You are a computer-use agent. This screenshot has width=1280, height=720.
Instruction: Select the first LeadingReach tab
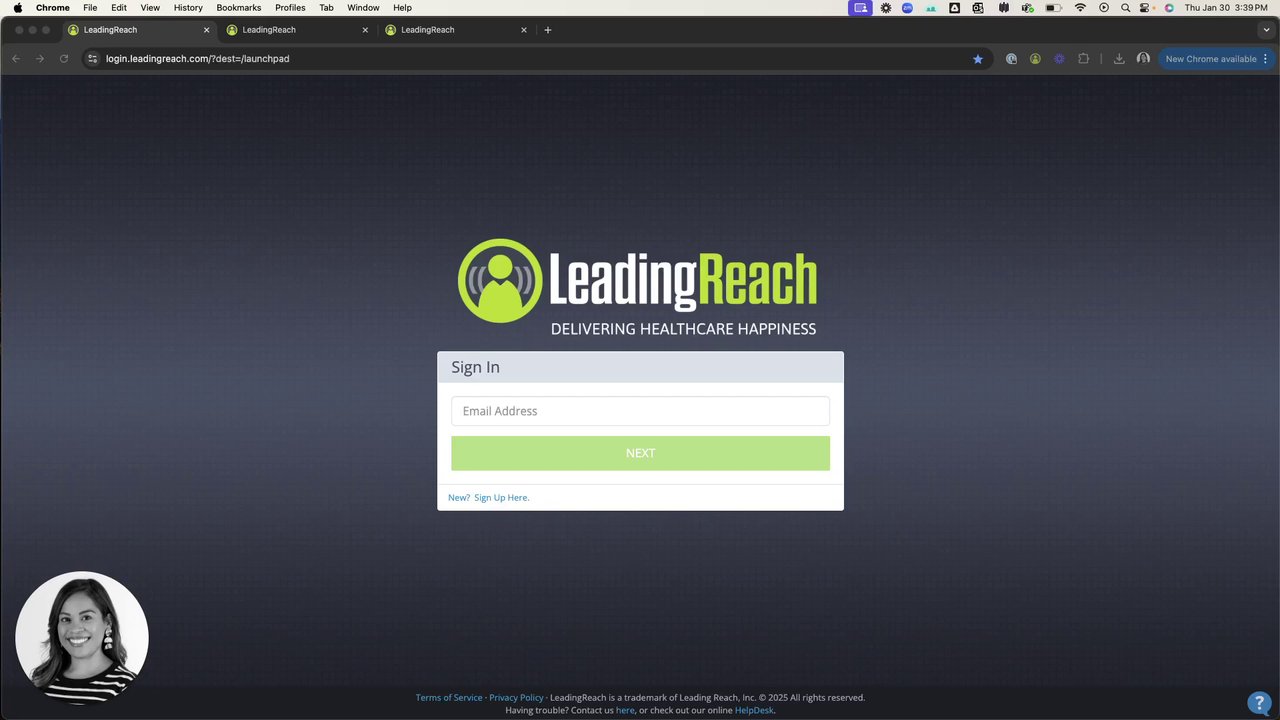coord(139,30)
